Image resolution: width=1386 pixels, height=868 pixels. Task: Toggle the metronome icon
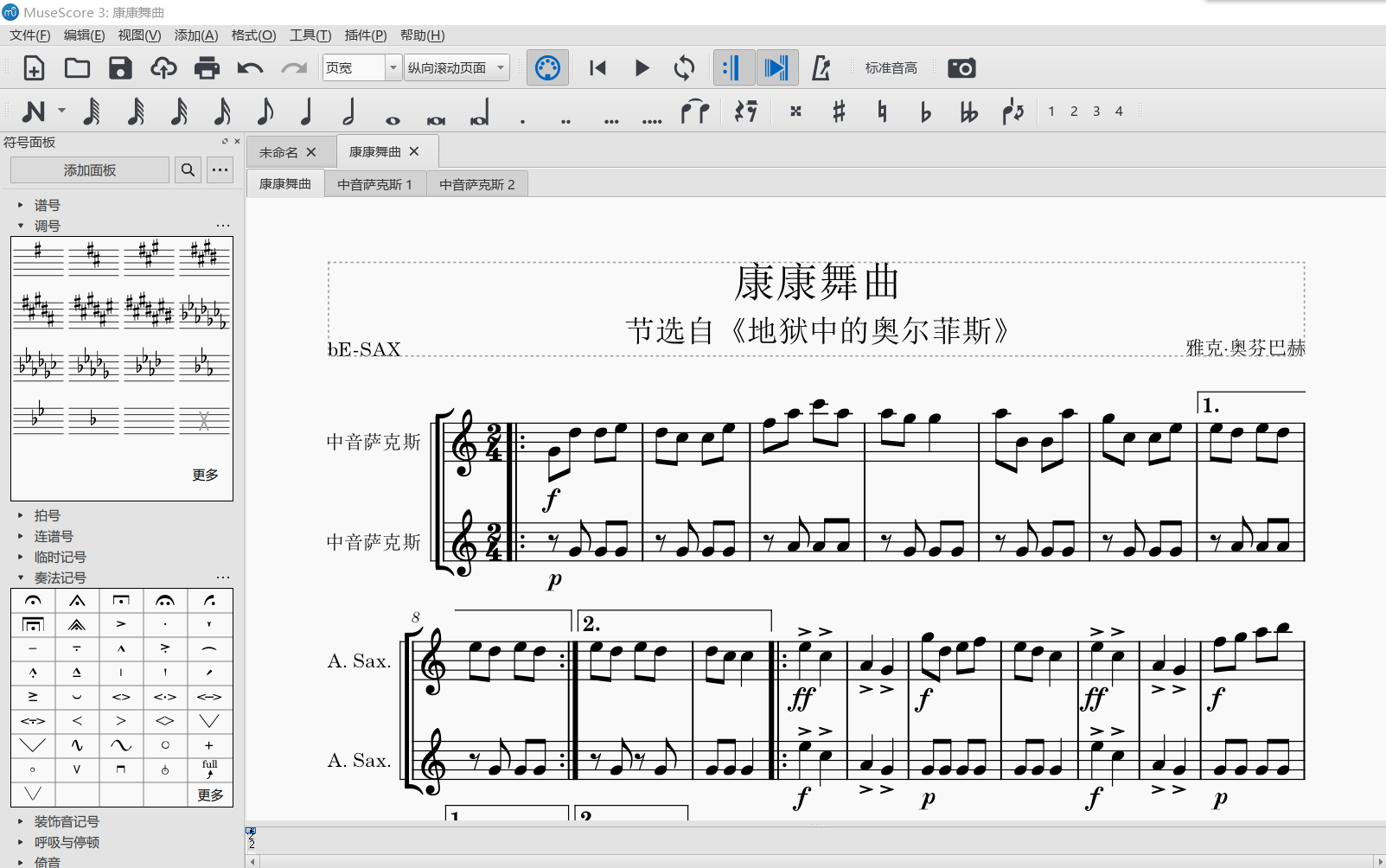[821, 67]
